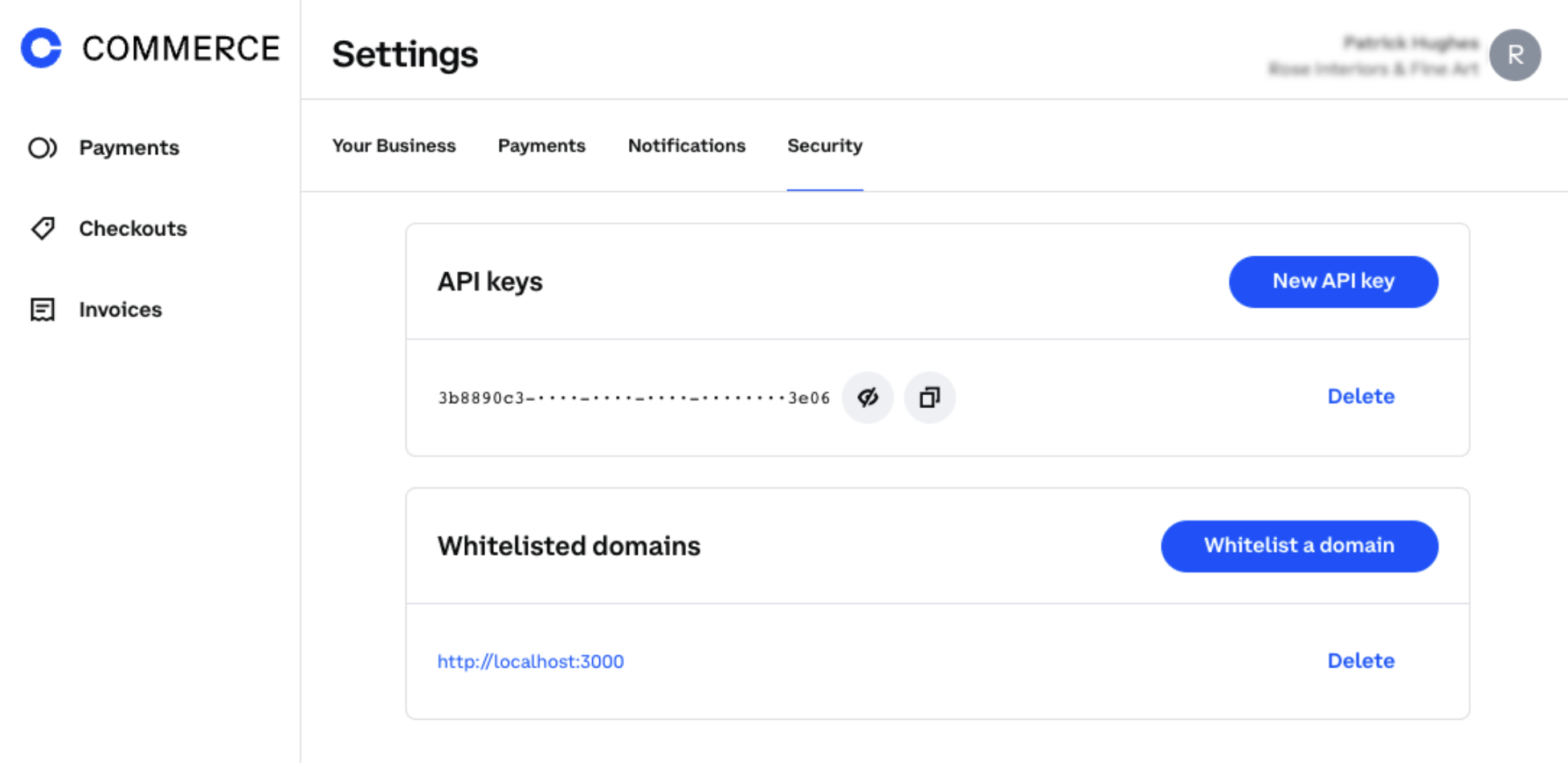Open Payments using its sidebar coin icon
This screenshot has height=763, width=1568.
(x=43, y=148)
